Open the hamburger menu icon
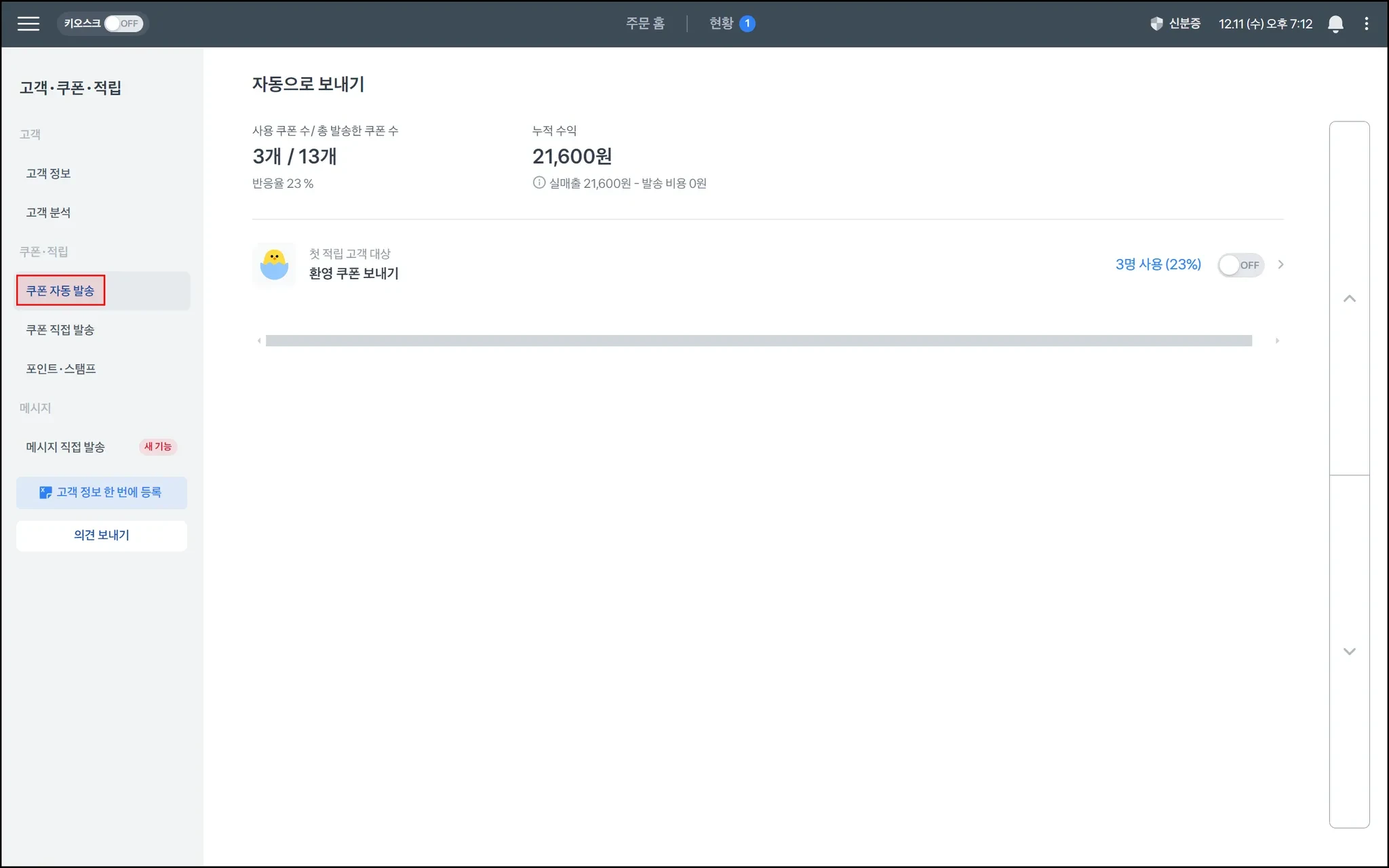 click(28, 24)
